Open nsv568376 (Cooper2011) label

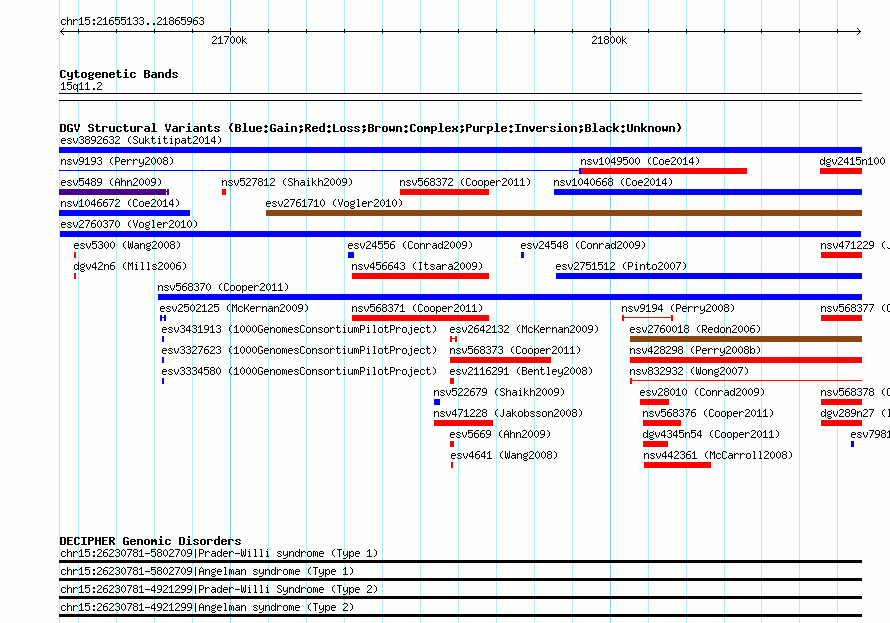click(x=708, y=413)
